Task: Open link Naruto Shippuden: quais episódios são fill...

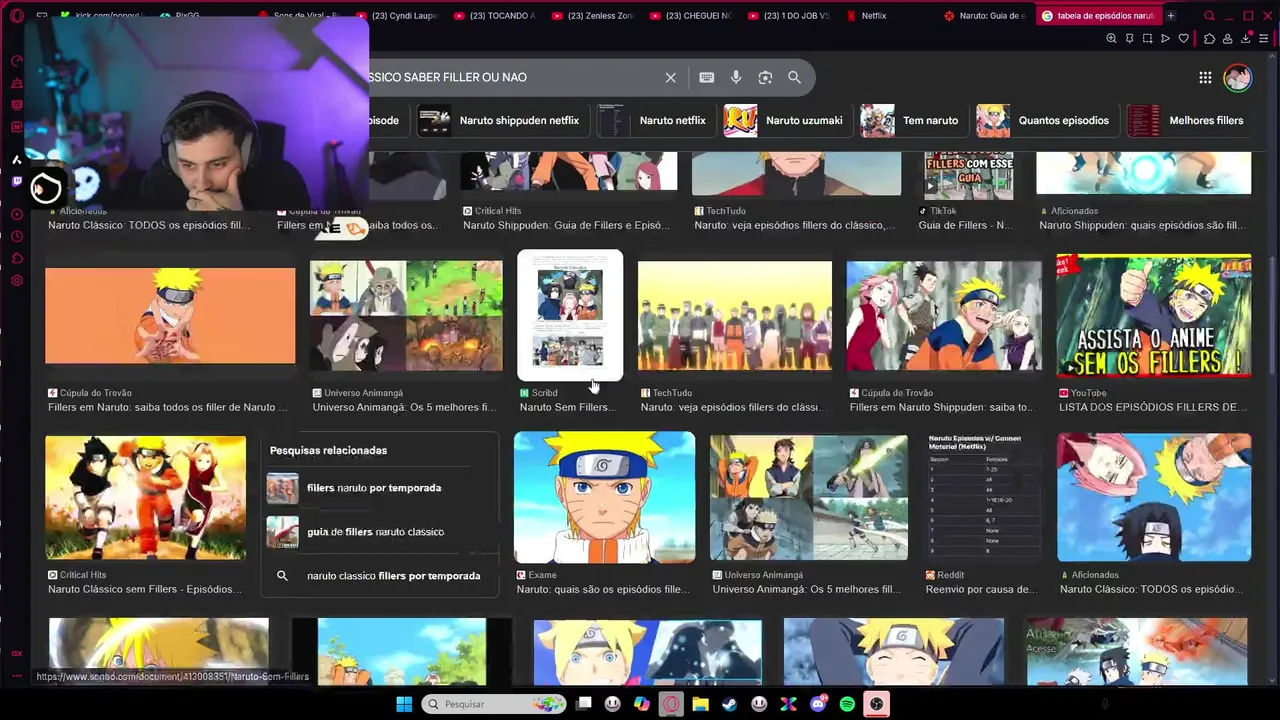Action: (1142, 225)
